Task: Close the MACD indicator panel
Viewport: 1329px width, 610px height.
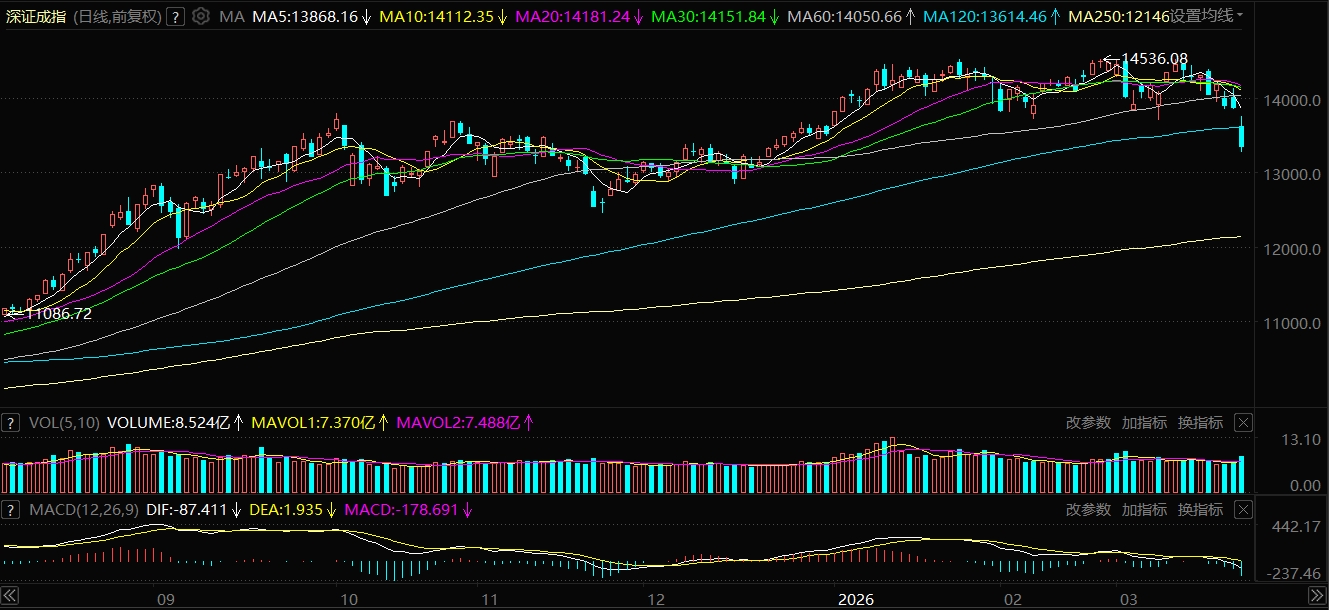Action: click(x=1243, y=509)
